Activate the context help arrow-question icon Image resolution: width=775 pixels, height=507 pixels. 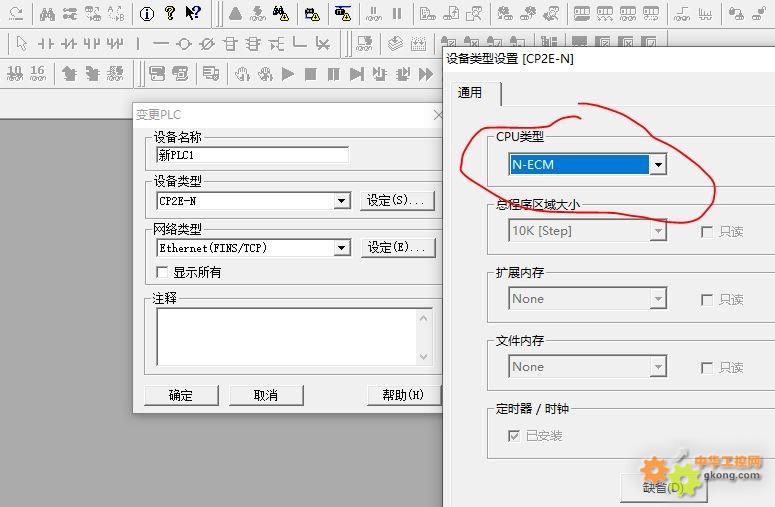point(193,13)
